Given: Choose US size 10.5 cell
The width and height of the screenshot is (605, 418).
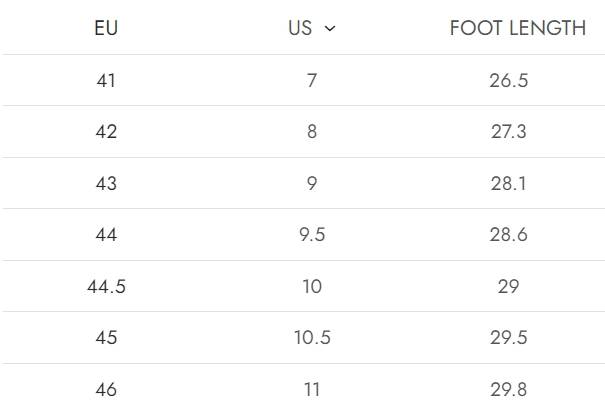Looking at the screenshot, I should pos(312,338).
